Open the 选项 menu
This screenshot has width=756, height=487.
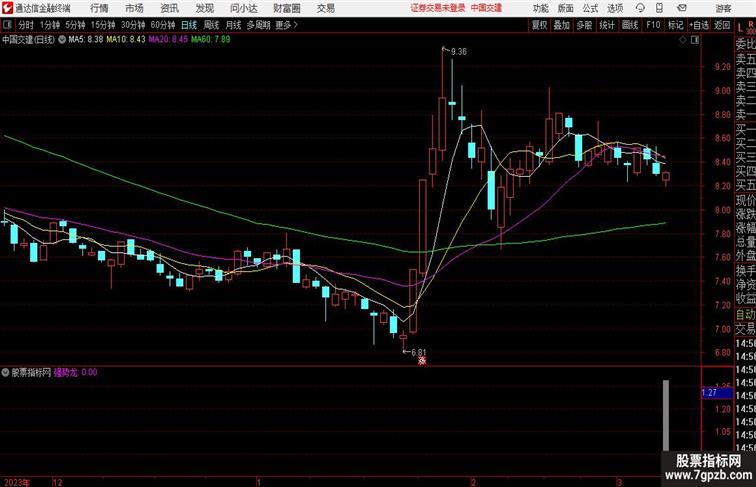pos(615,8)
